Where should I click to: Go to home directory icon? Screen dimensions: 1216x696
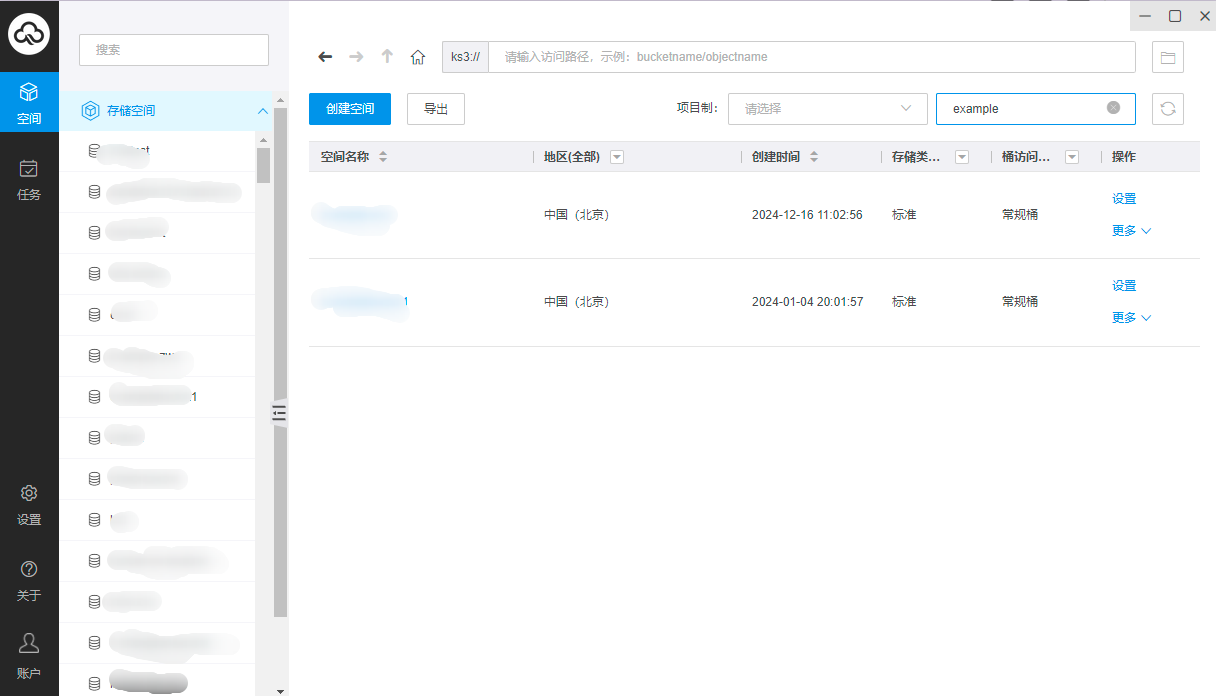click(418, 57)
